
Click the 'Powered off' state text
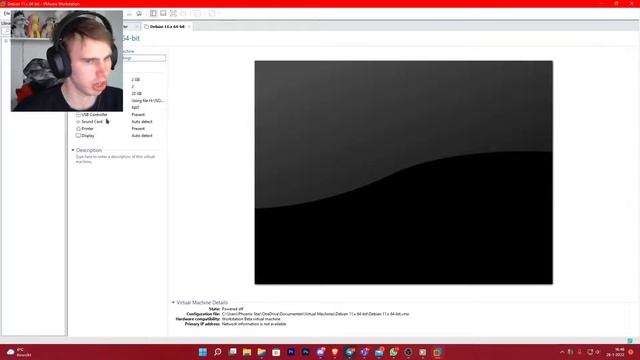[233, 309]
